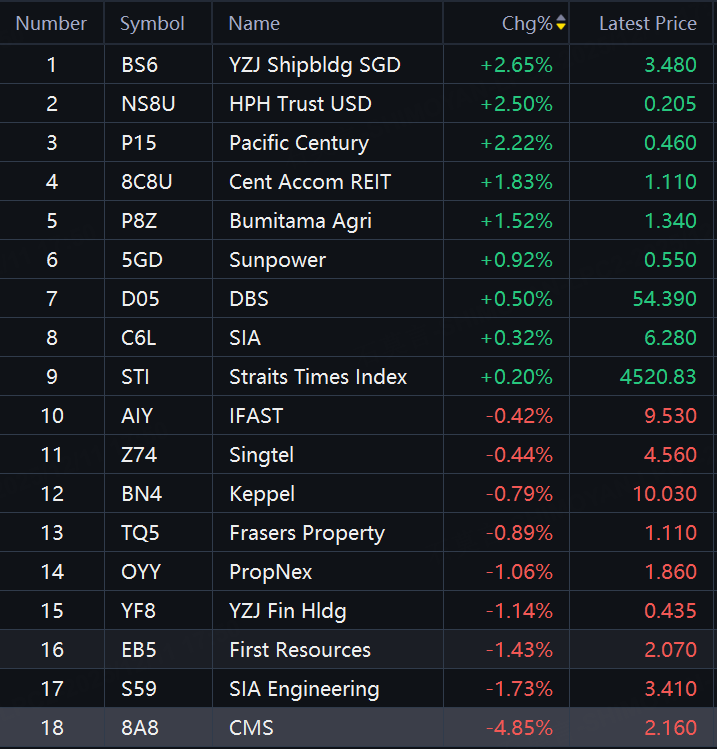The height and width of the screenshot is (749, 717).
Task: Click the Chg% sort arrow icon
Action: click(x=561, y=23)
